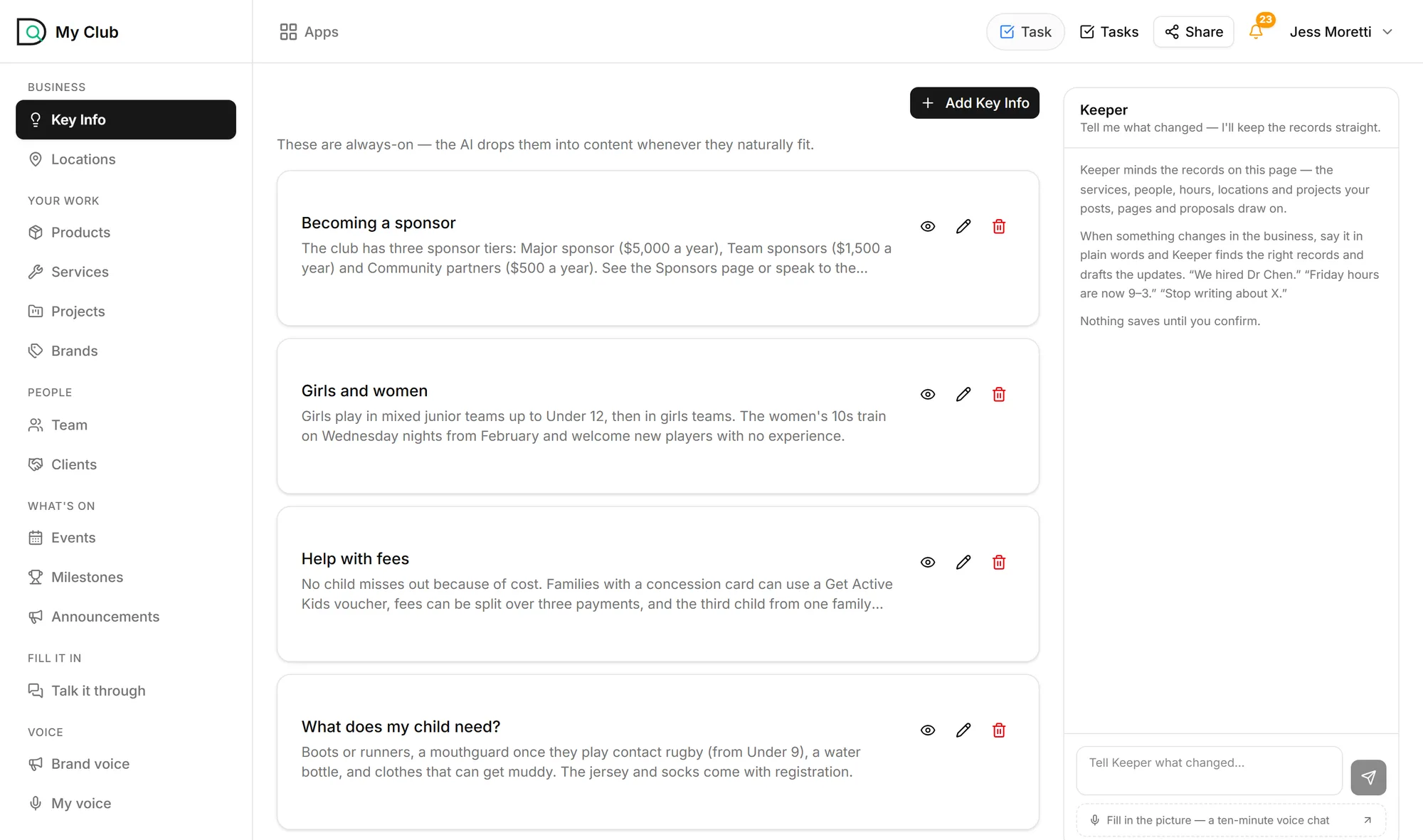The height and width of the screenshot is (840, 1423).
Task: Select the Key Info sidebar item
Action: pyautogui.click(x=126, y=119)
